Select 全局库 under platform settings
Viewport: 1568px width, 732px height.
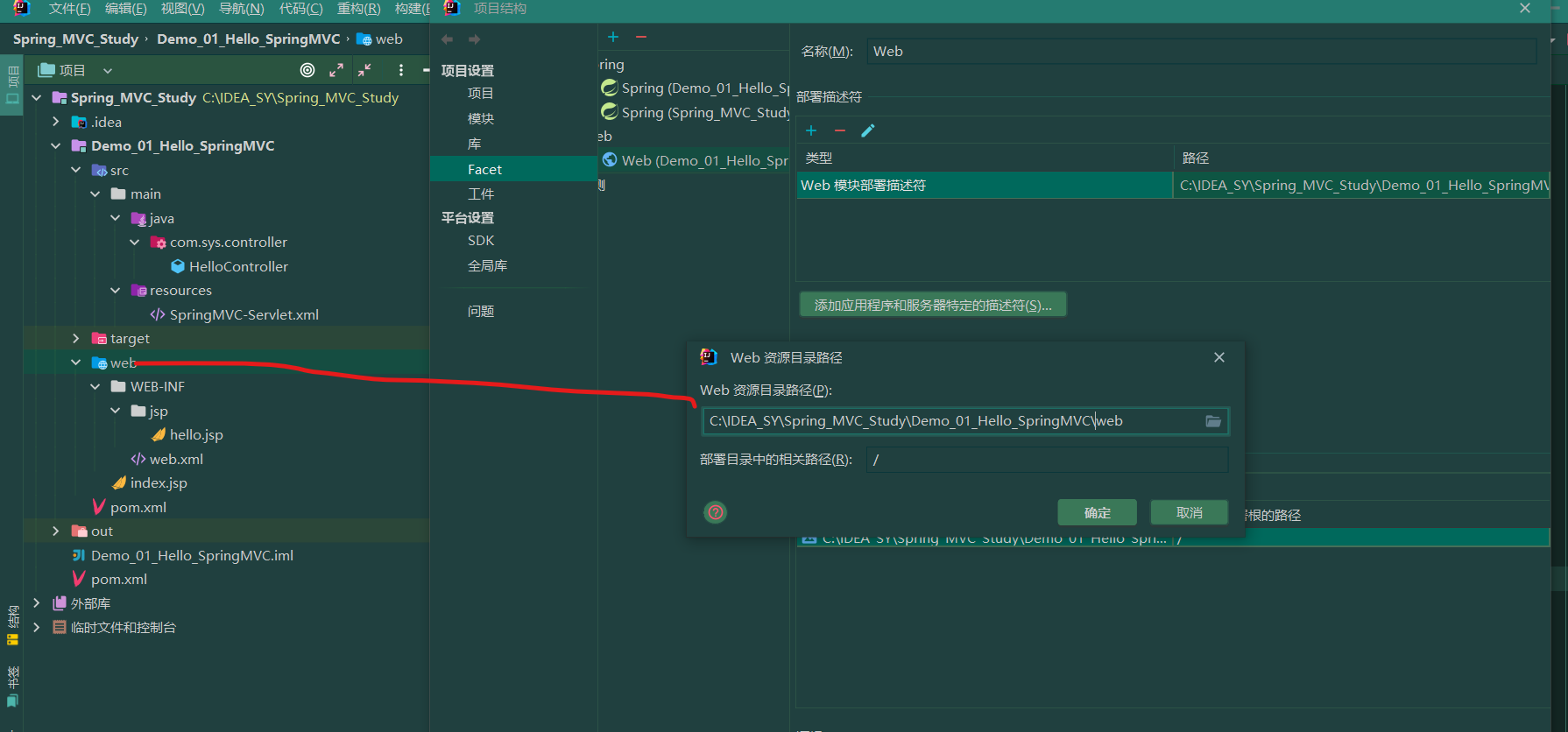[x=487, y=265]
